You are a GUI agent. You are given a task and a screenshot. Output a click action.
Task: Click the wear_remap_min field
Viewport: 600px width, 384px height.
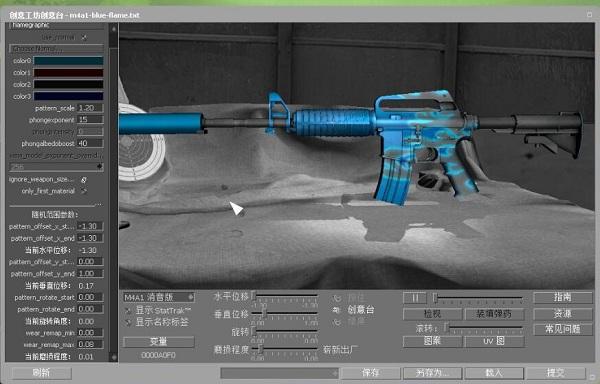(90, 333)
